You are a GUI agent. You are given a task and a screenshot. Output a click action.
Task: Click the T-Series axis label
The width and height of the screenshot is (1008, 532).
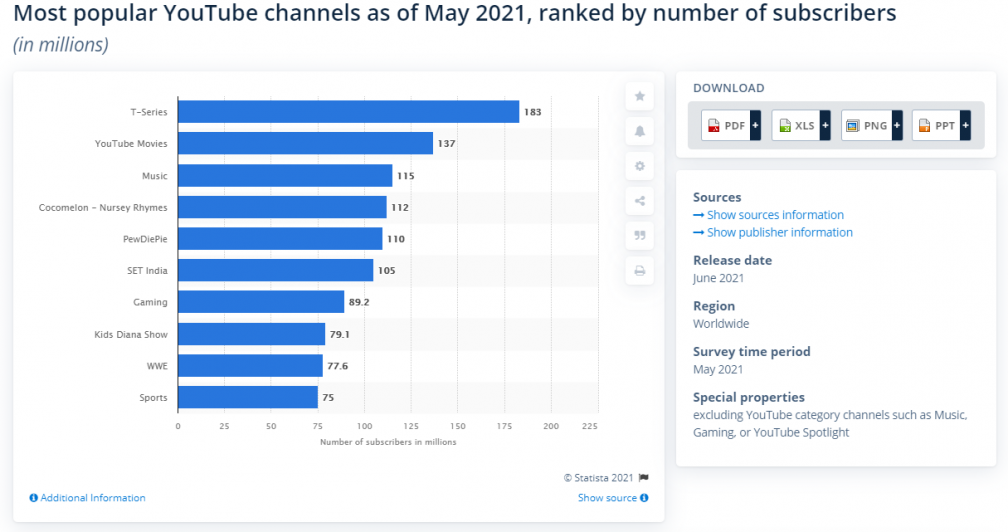coord(148,112)
